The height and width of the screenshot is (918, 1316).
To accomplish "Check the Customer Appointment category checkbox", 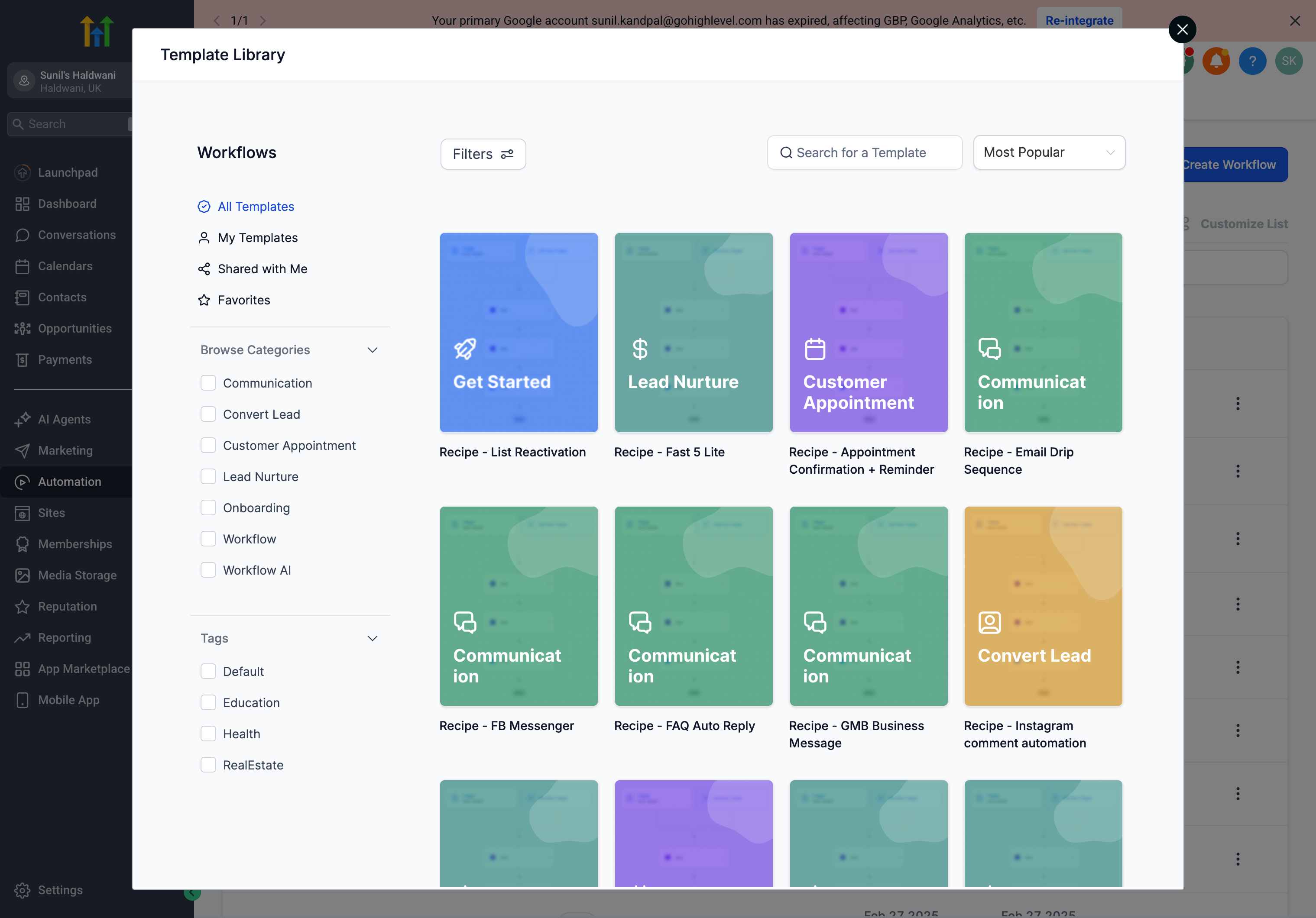I will [208, 445].
